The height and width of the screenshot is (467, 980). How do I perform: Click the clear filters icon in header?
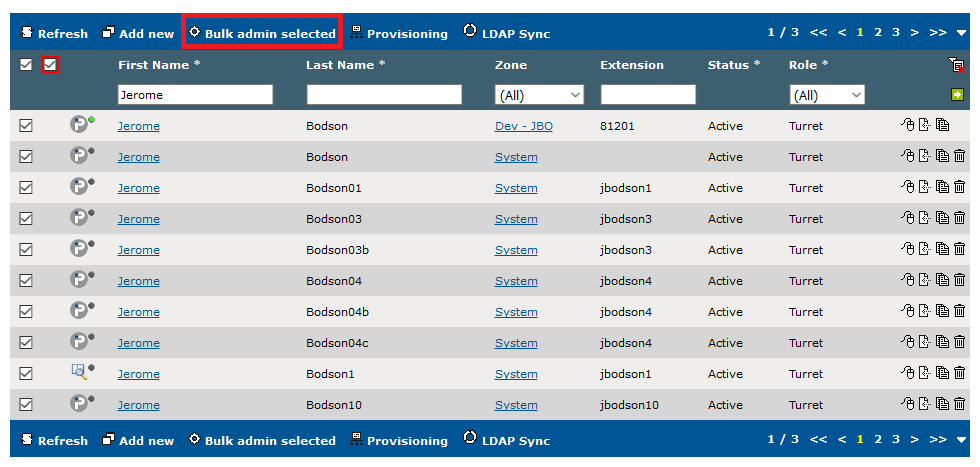956,65
